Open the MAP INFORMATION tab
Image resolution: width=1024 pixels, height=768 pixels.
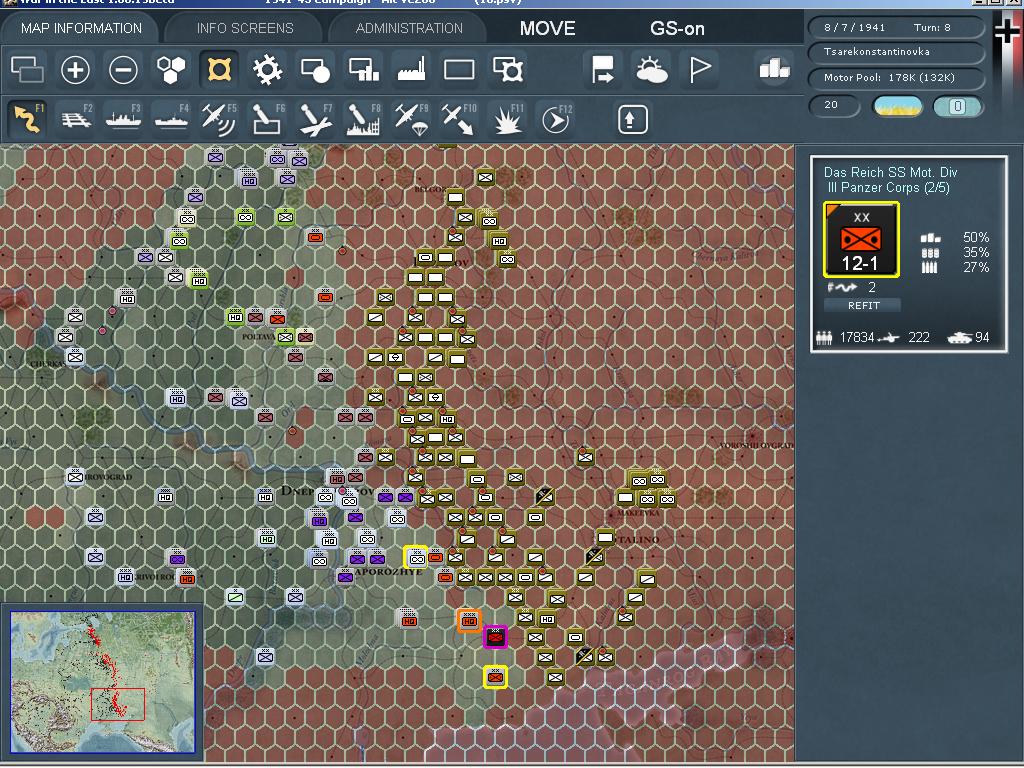tap(81, 28)
